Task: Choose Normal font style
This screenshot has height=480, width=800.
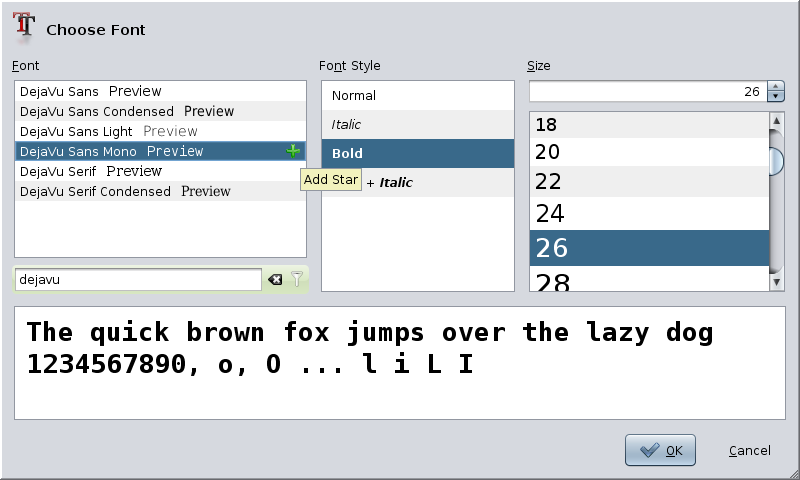Action: (x=418, y=95)
